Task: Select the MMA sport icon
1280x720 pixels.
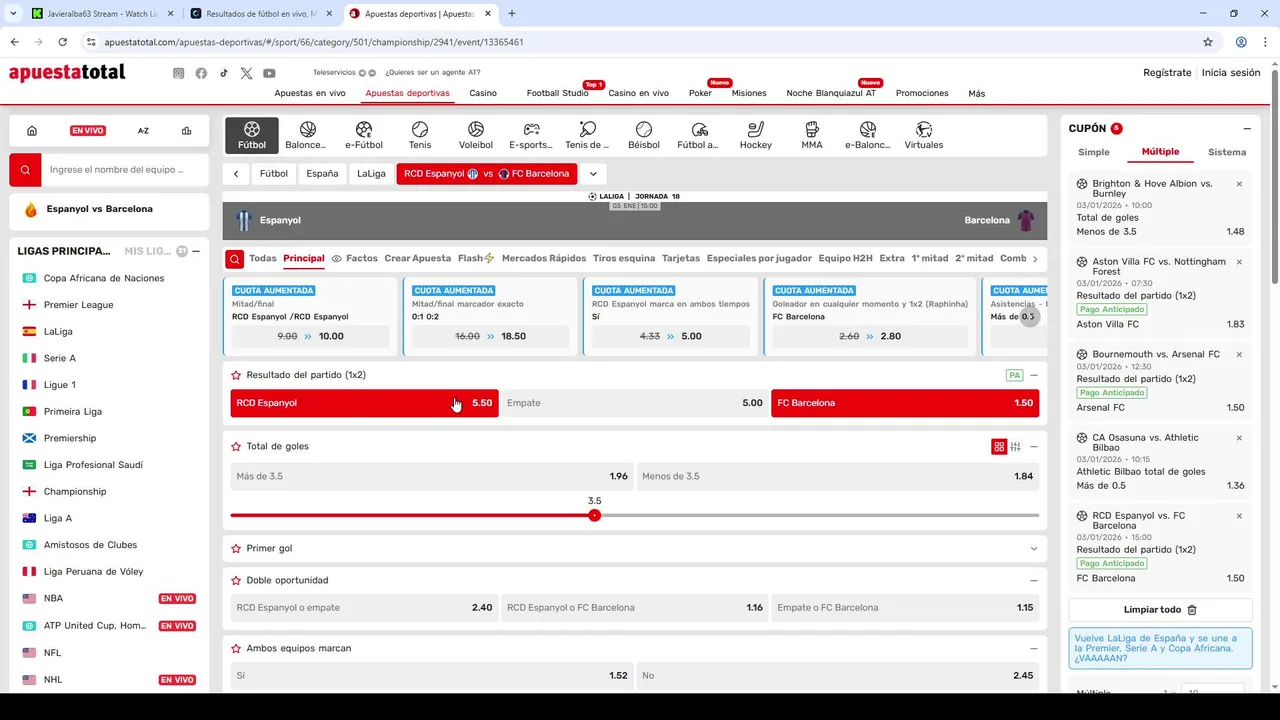Action: tap(812, 135)
